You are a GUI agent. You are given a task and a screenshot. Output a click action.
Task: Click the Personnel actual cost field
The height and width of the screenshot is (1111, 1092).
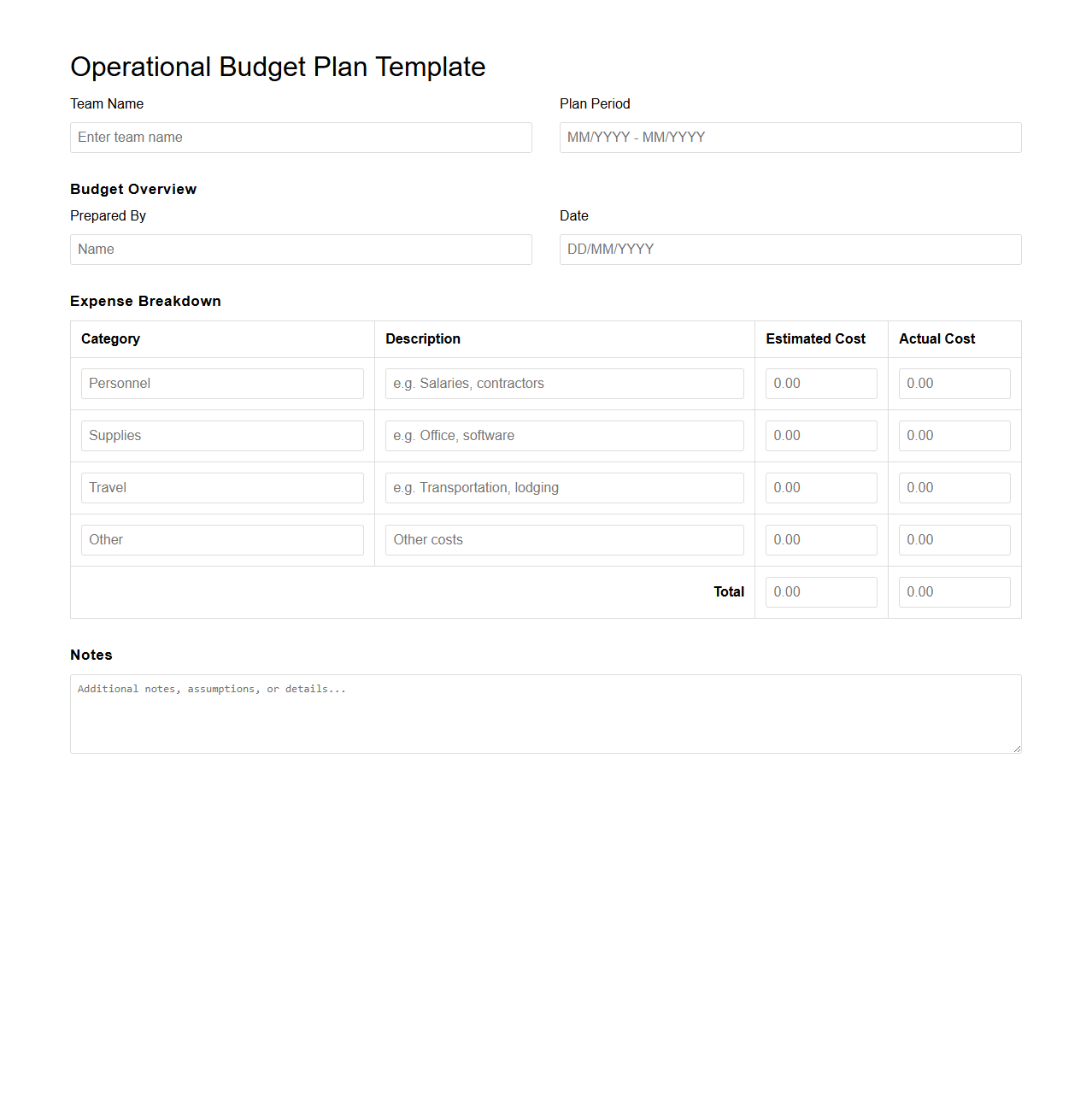tap(954, 384)
